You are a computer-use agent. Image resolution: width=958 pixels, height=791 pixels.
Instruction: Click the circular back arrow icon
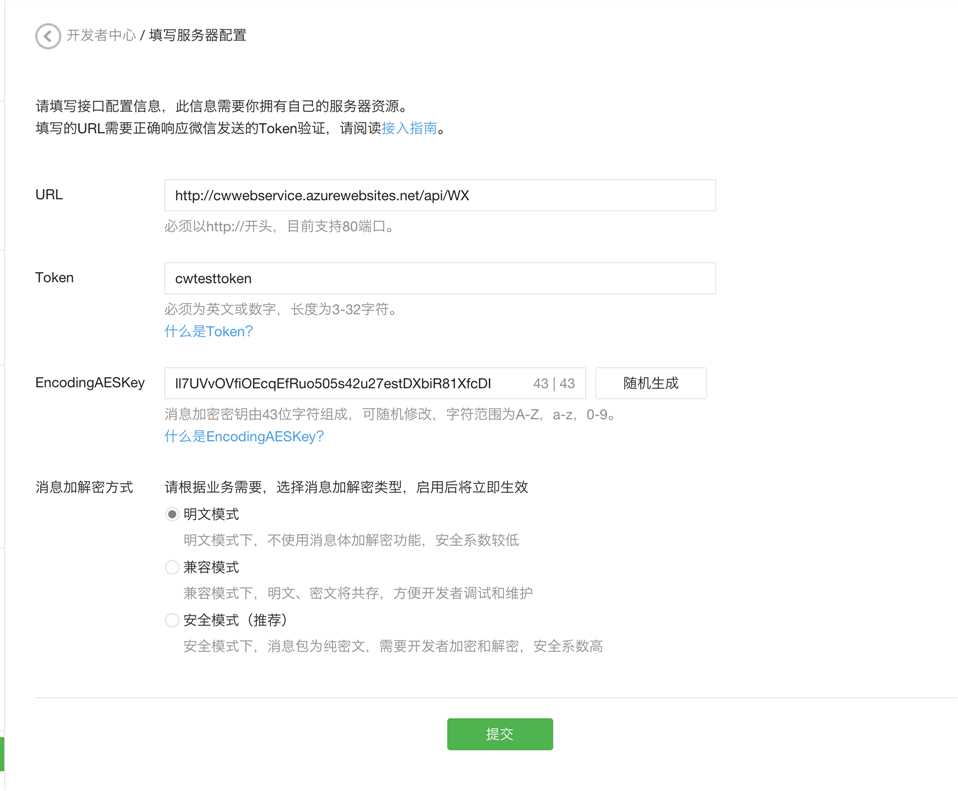[x=48, y=36]
